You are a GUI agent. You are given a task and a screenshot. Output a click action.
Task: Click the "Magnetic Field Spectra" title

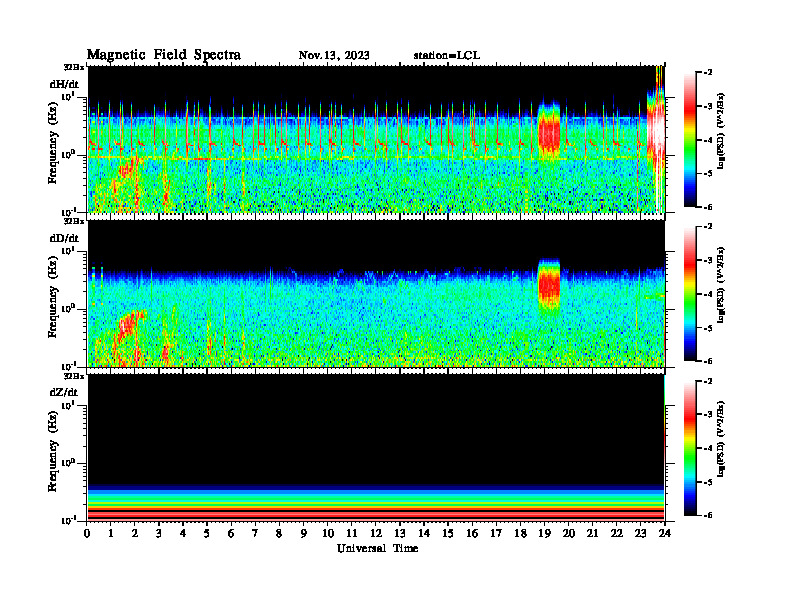[164, 55]
